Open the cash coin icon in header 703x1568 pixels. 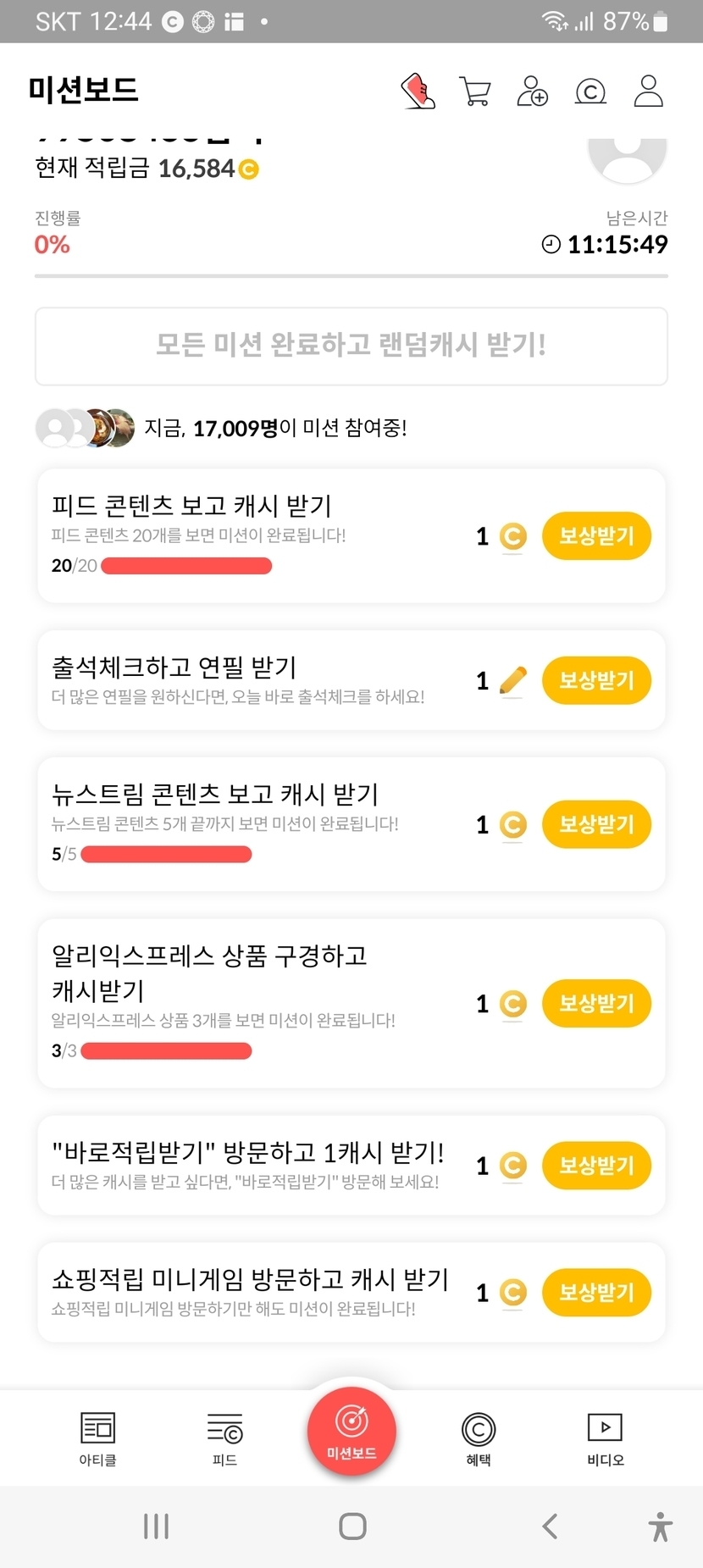(590, 91)
